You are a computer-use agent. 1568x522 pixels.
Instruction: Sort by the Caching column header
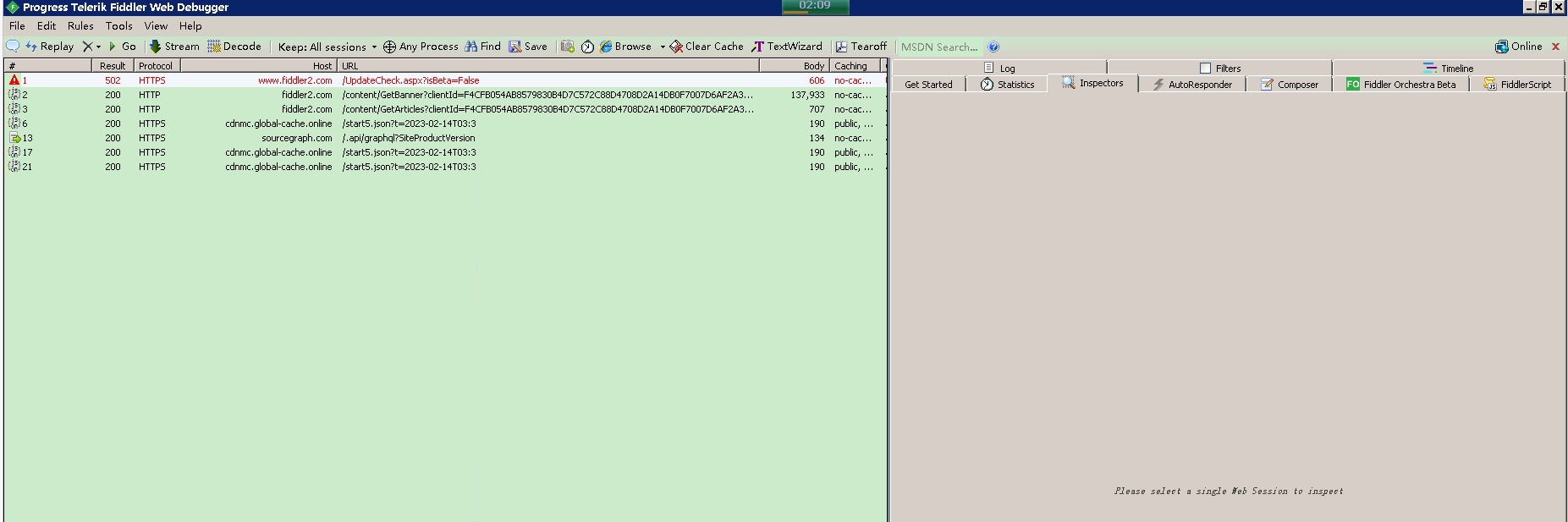tap(856, 65)
